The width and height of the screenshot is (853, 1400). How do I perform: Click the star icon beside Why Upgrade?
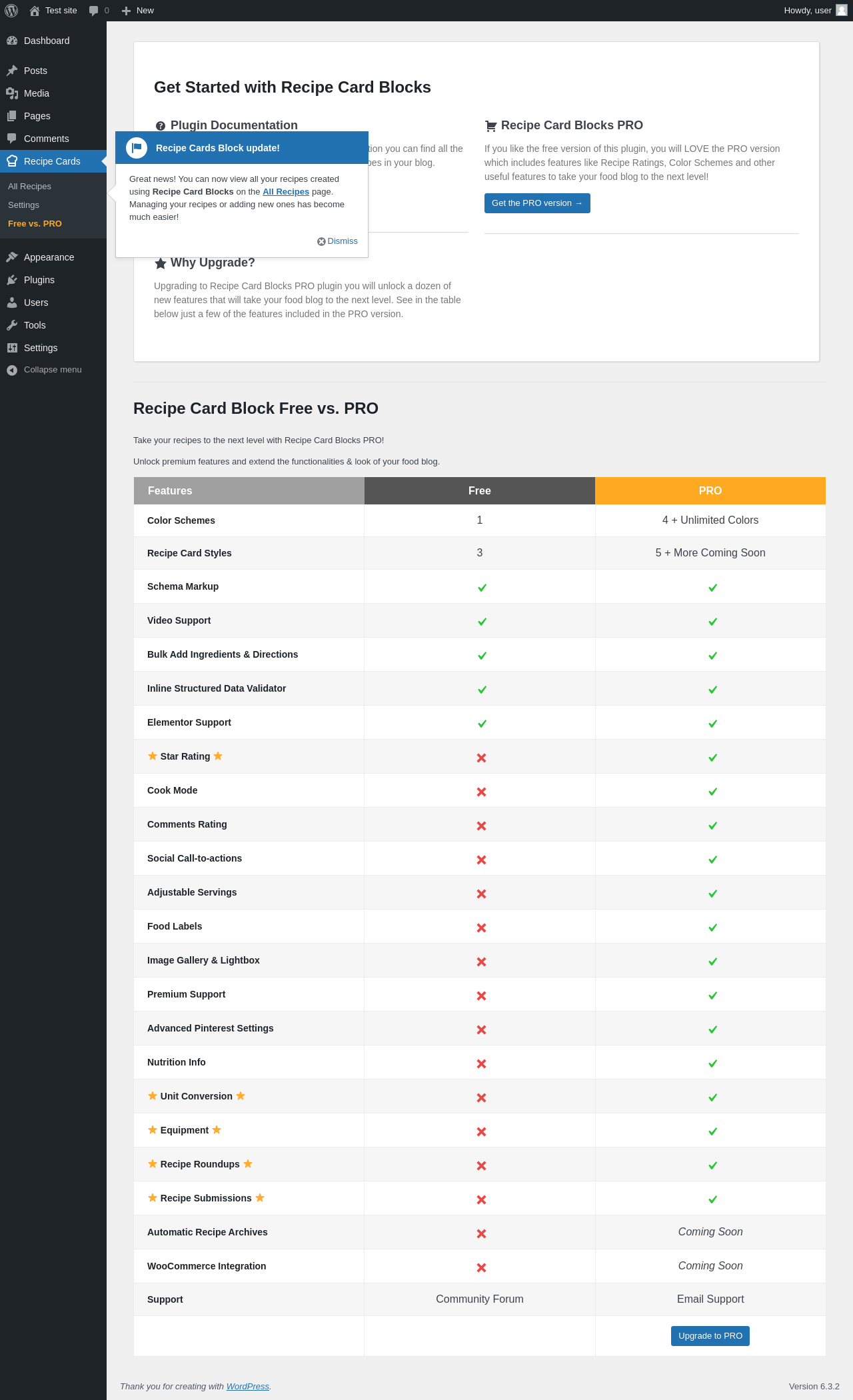(161, 263)
